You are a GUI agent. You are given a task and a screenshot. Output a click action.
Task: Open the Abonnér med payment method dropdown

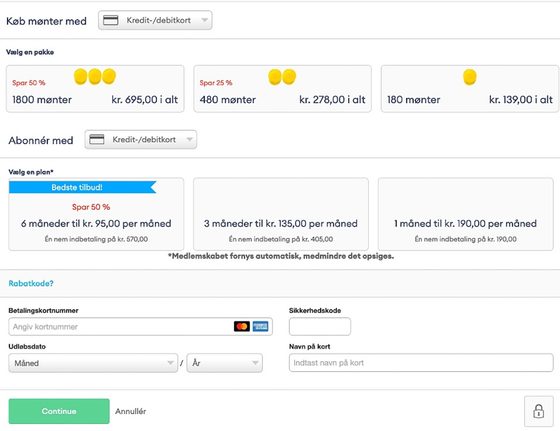point(141,140)
